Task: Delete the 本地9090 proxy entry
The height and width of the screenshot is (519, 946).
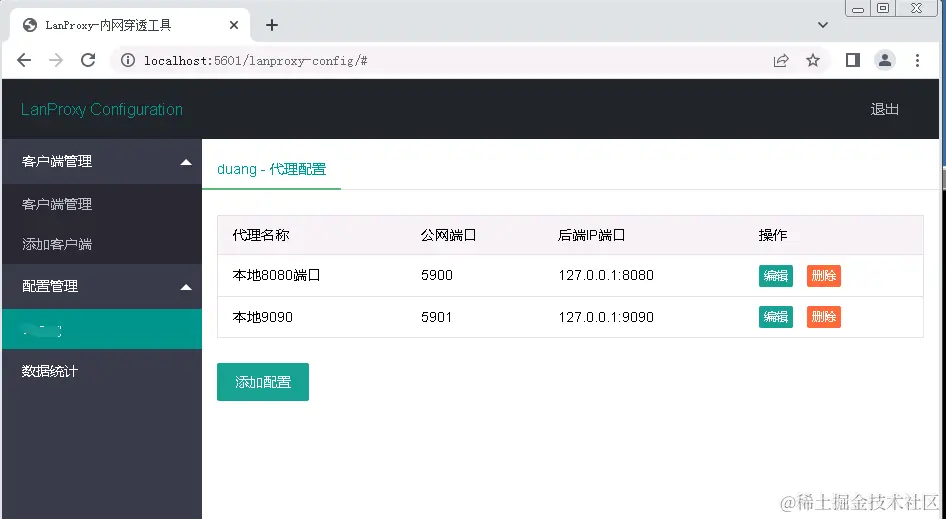Action: (x=824, y=317)
